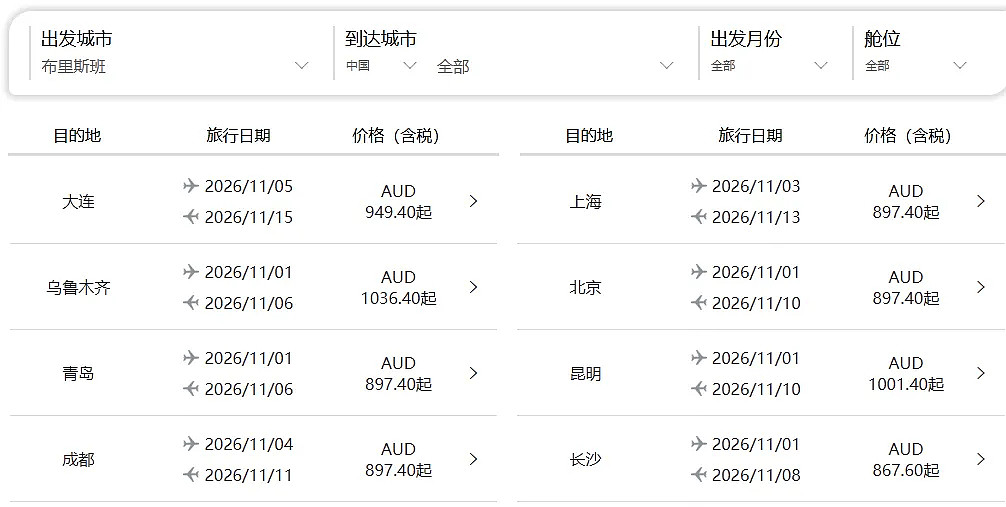Open the 出发月份 month dropdown
This screenshot has width=1006, height=507.
(x=769, y=65)
